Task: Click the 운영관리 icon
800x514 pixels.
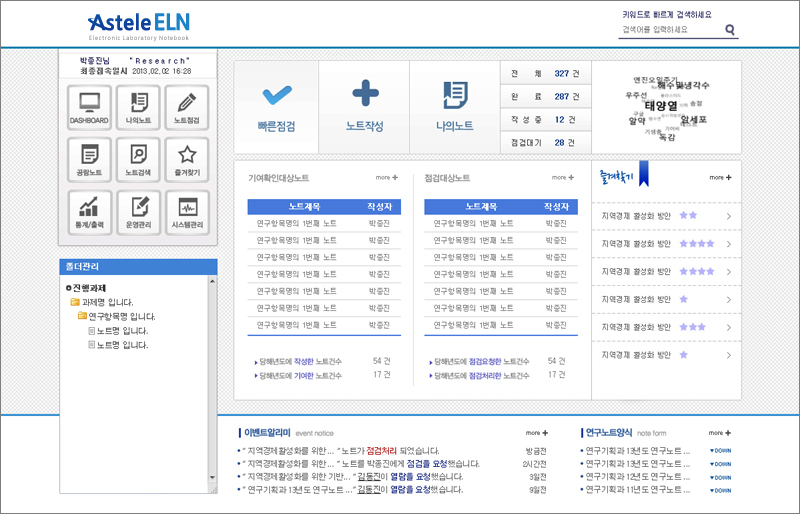Action: (138, 212)
